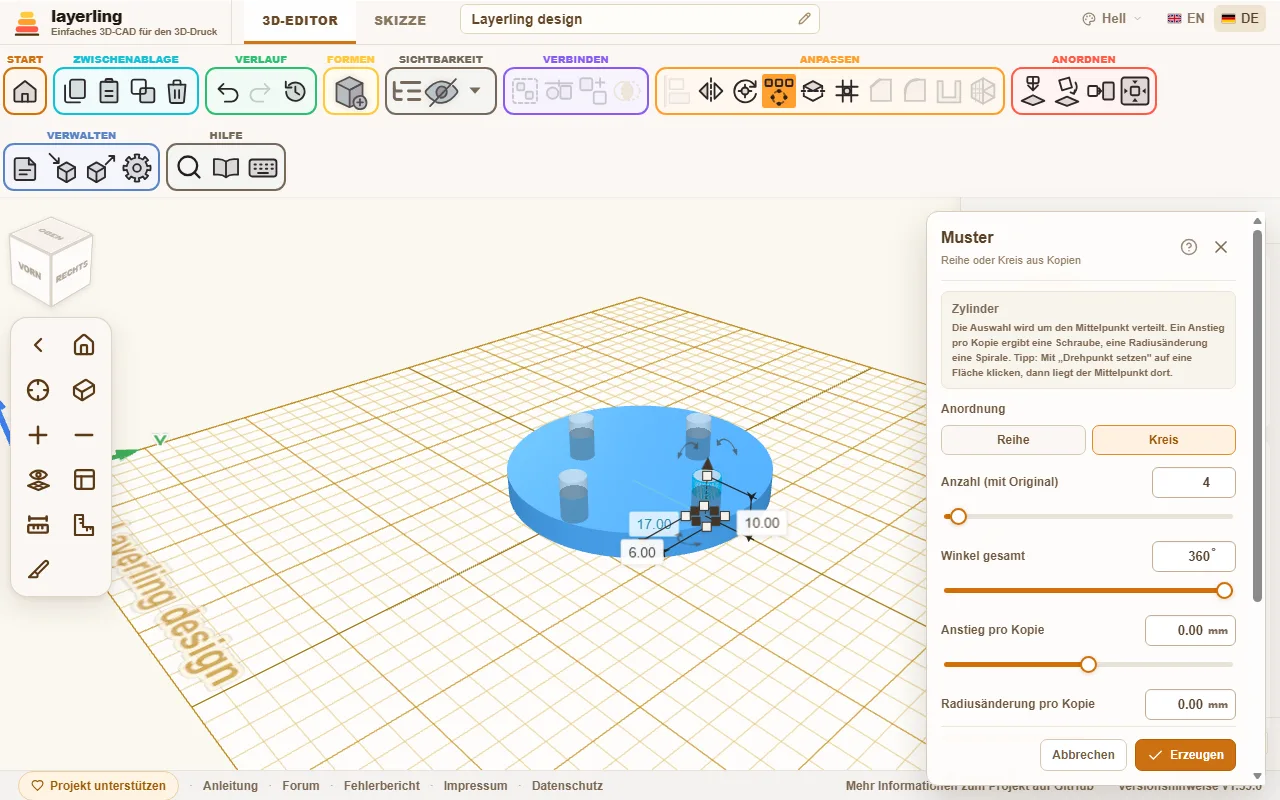Undo the last action
1280x800 pixels.
[x=227, y=91]
